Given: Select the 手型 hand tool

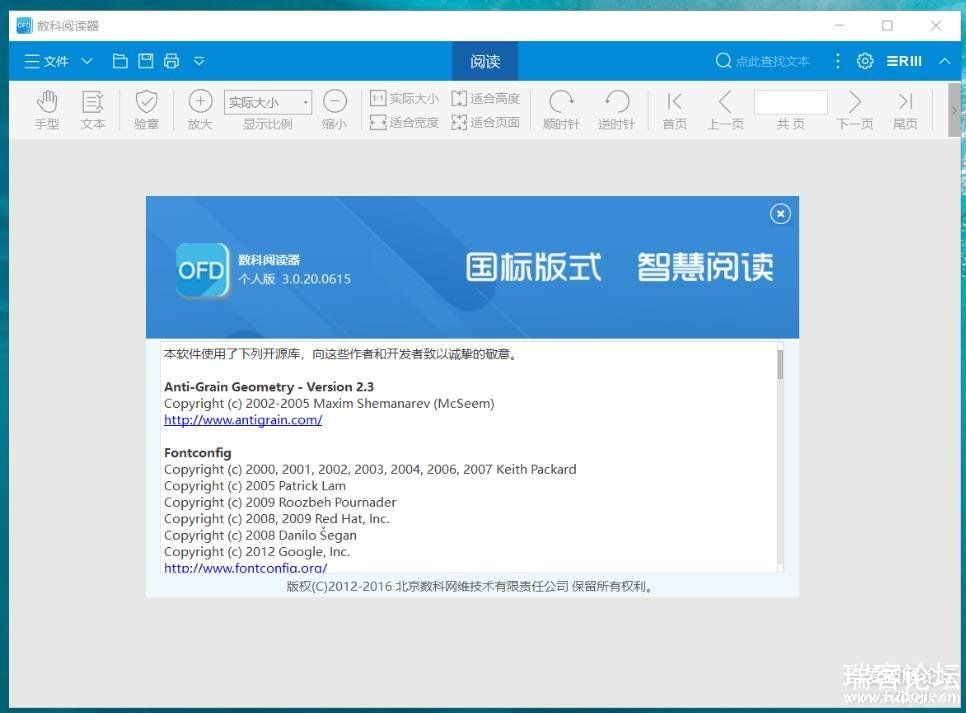Looking at the screenshot, I should tap(47, 110).
